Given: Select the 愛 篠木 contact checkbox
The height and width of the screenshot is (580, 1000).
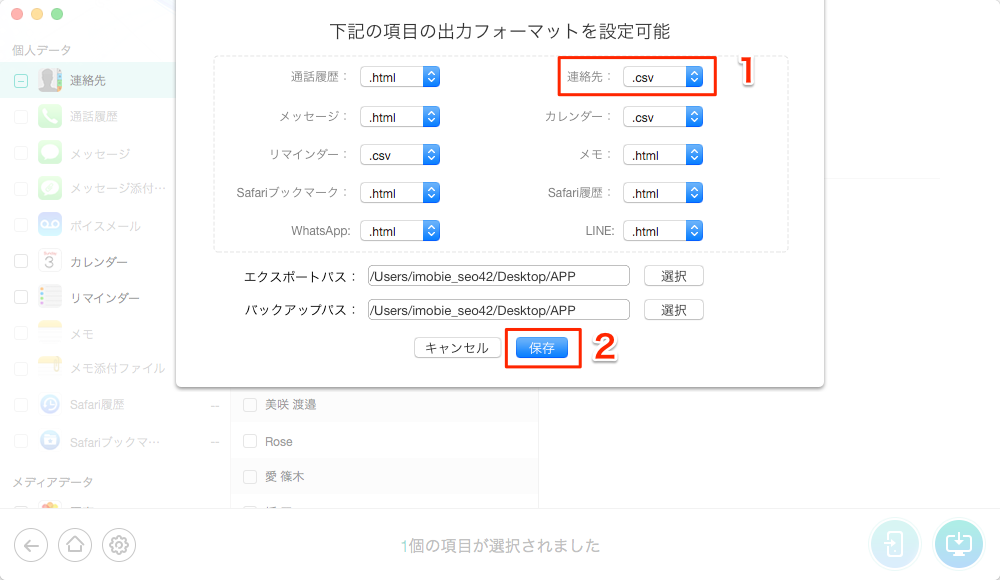Looking at the screenshot, I should 250,477.
